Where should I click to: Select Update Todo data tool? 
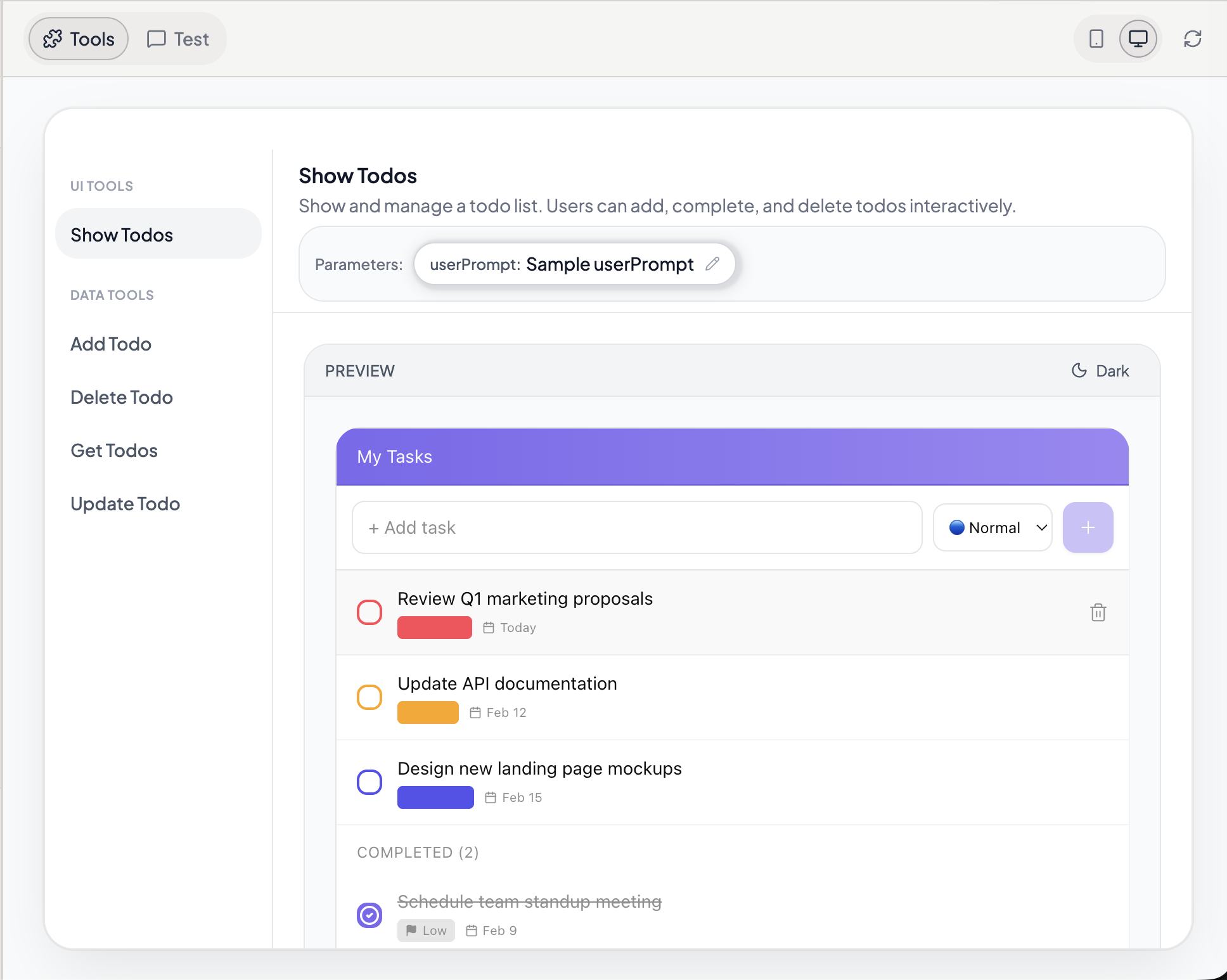pyautogui.click(x=125, y=504)
